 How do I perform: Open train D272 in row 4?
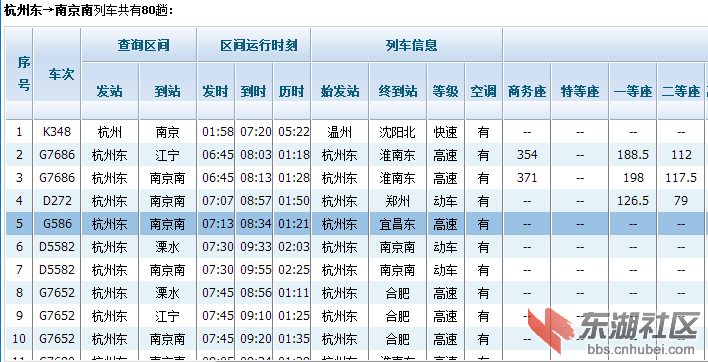pyautogui.click(x=57, y=201)
